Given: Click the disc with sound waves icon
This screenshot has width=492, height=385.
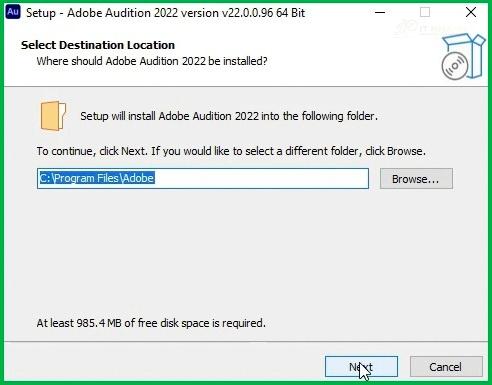Looking at the screenshot, I should click(455, 66).
